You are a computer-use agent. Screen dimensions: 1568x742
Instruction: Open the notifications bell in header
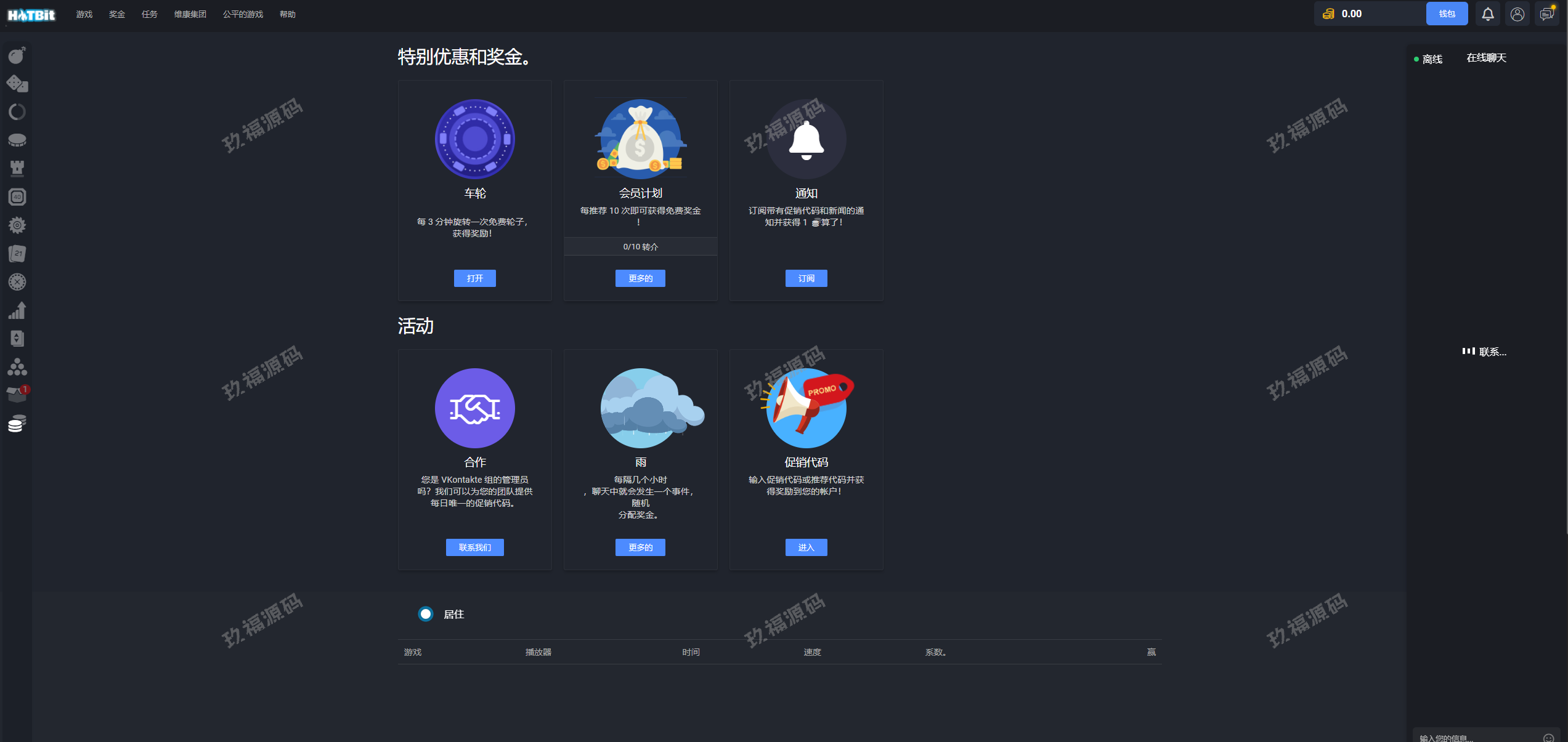point(1487,14)
